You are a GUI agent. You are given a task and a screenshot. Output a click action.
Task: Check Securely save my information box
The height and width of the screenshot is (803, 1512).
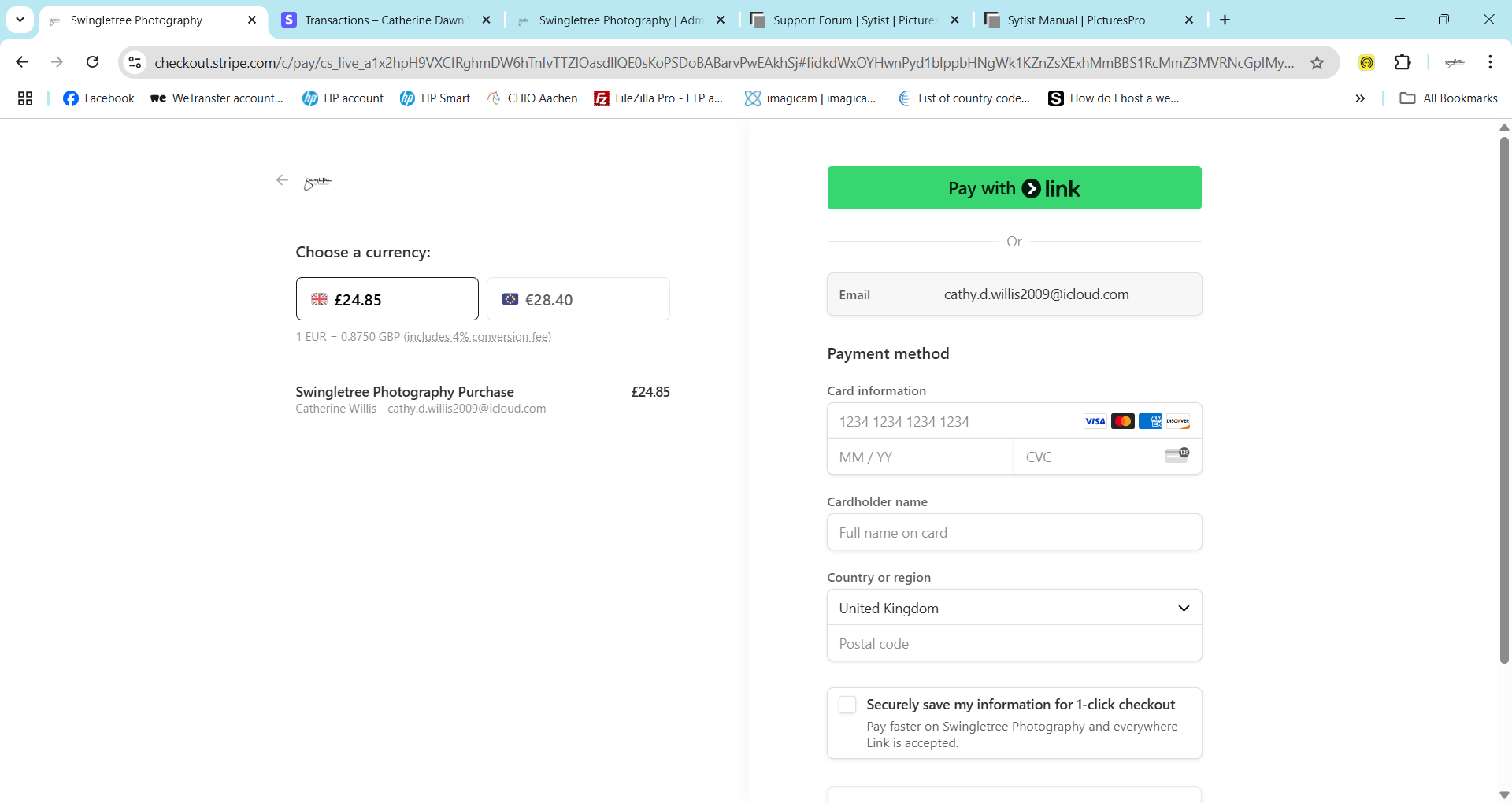pos(847,705)
